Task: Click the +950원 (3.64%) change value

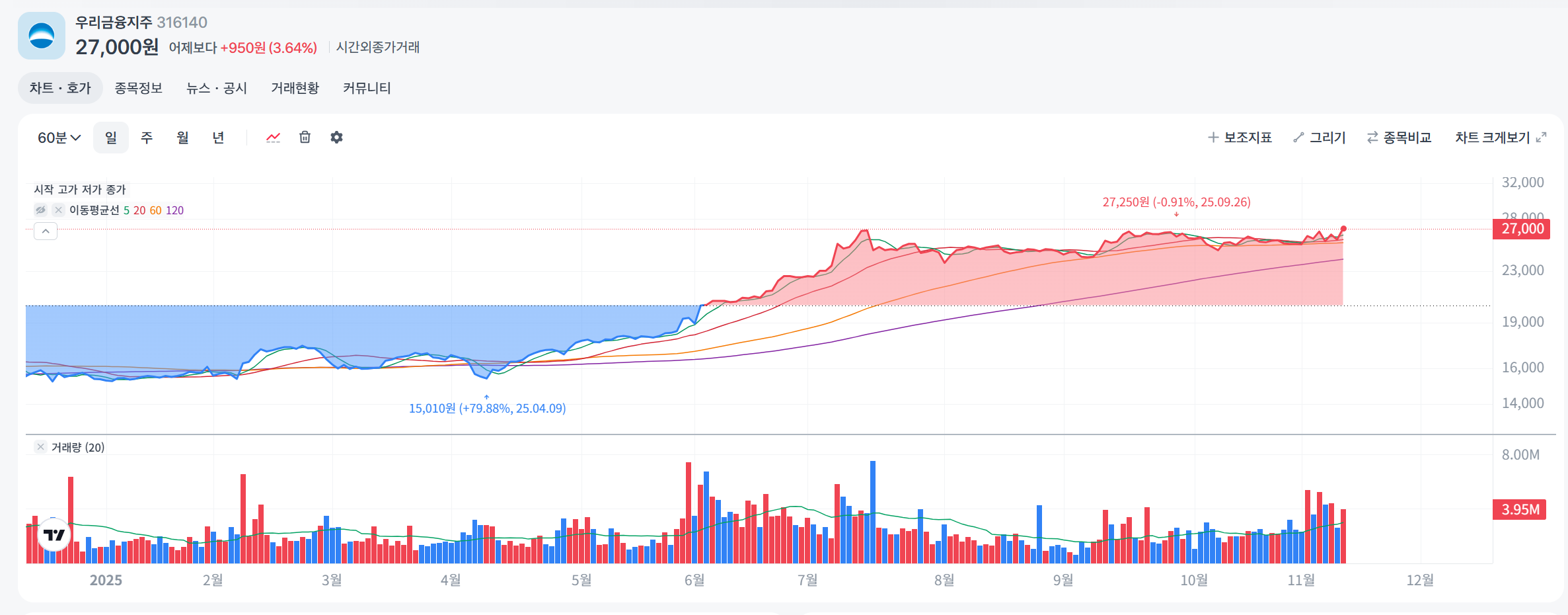Action: (268, 48)
